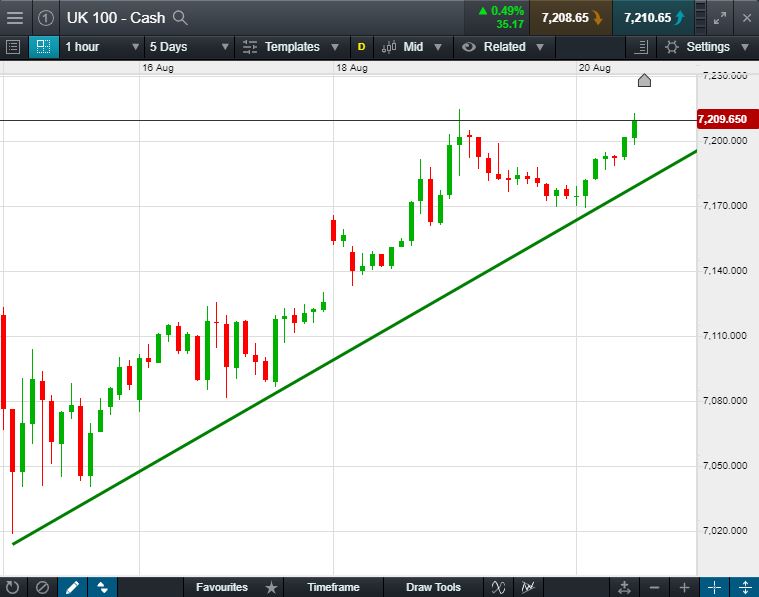Screen dimensions: 759x597
Task: Toggle the crosshair plus button
Action: pyautogui.click(x=715, y=587)
